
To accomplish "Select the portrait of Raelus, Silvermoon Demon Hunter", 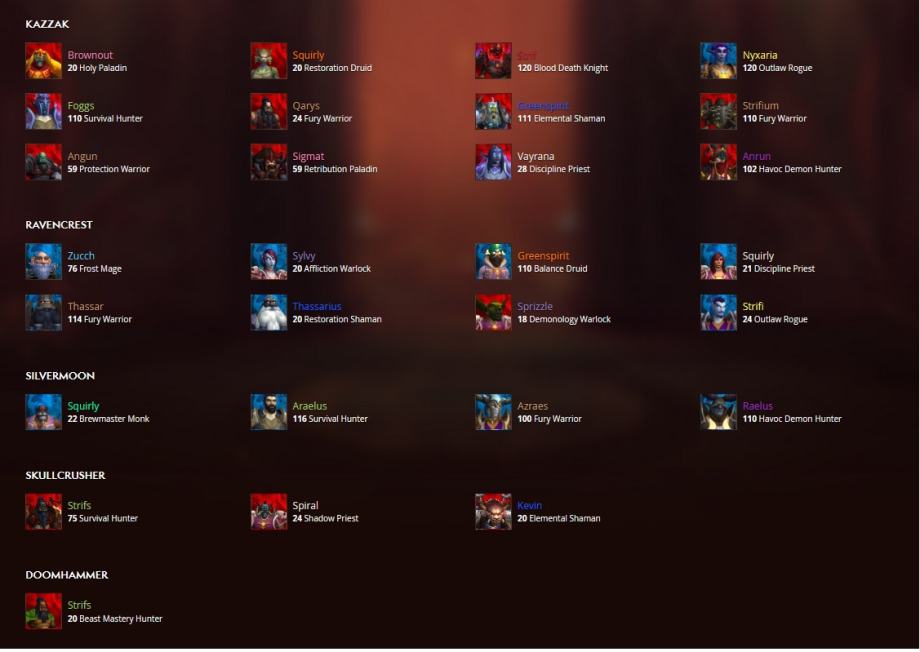I will coord(718,412).
